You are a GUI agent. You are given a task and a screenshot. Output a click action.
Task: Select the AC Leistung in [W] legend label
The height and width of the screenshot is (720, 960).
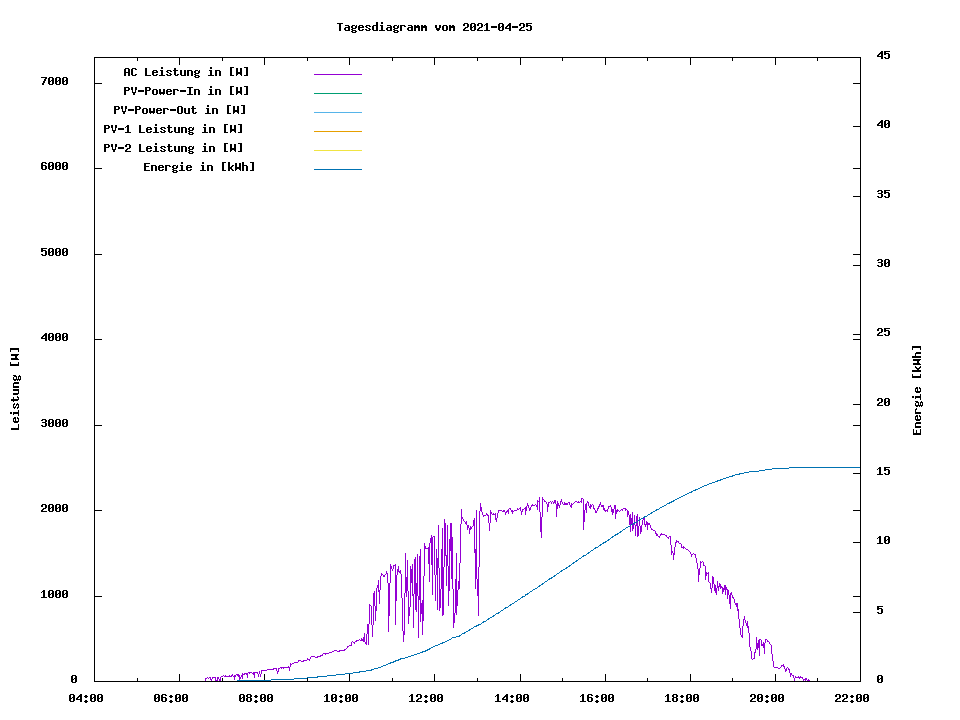click(x=186, y=72)
